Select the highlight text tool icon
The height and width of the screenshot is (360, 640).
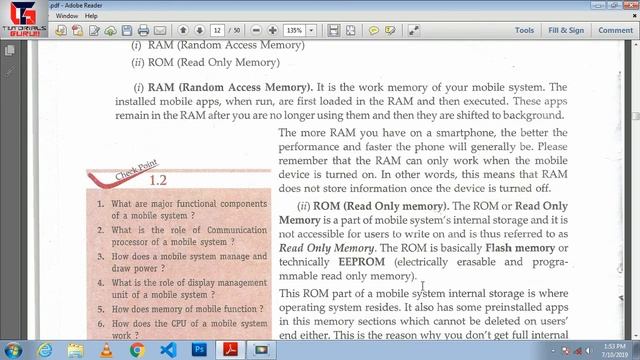tap(390, 31)
